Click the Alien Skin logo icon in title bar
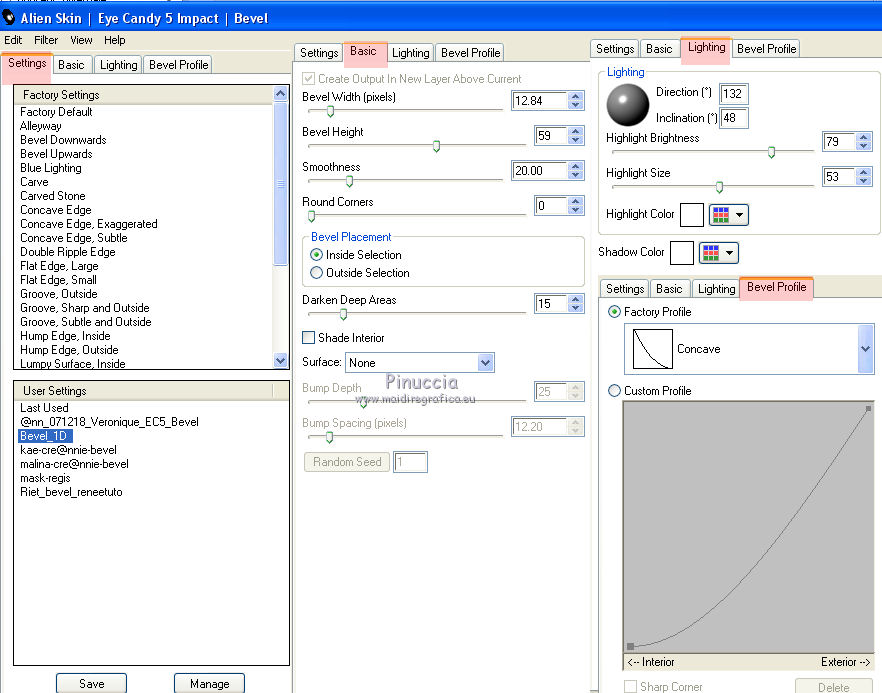882x693 pixels. (8, 17)
